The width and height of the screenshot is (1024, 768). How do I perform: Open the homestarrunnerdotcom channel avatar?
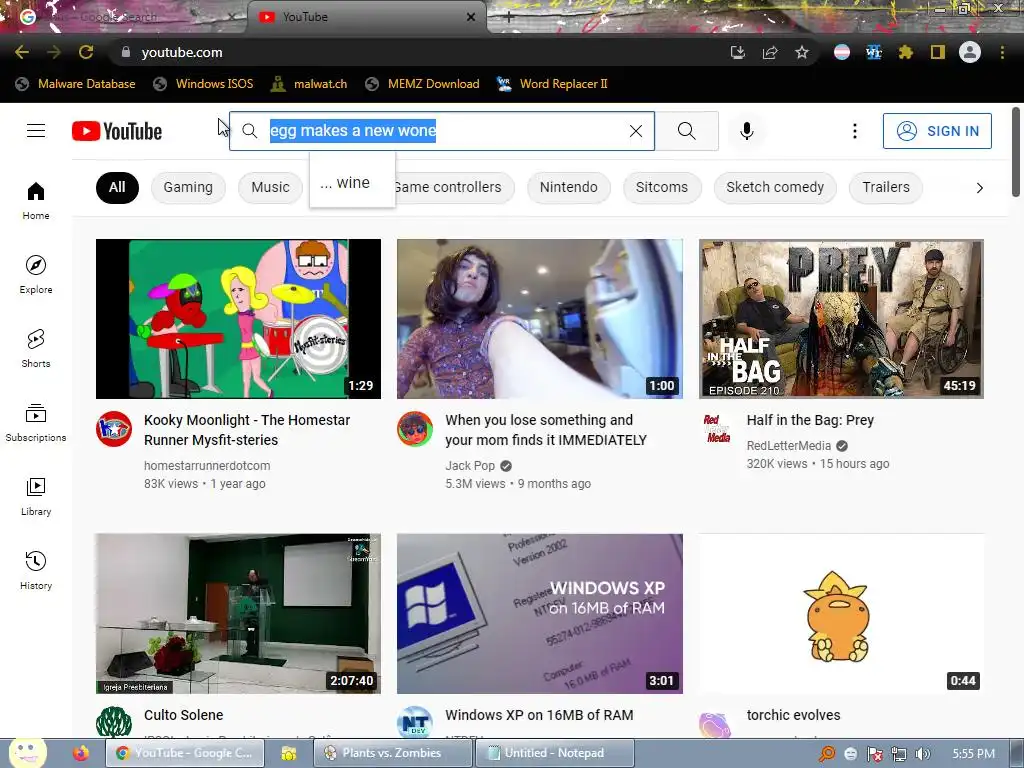(114, 428)
